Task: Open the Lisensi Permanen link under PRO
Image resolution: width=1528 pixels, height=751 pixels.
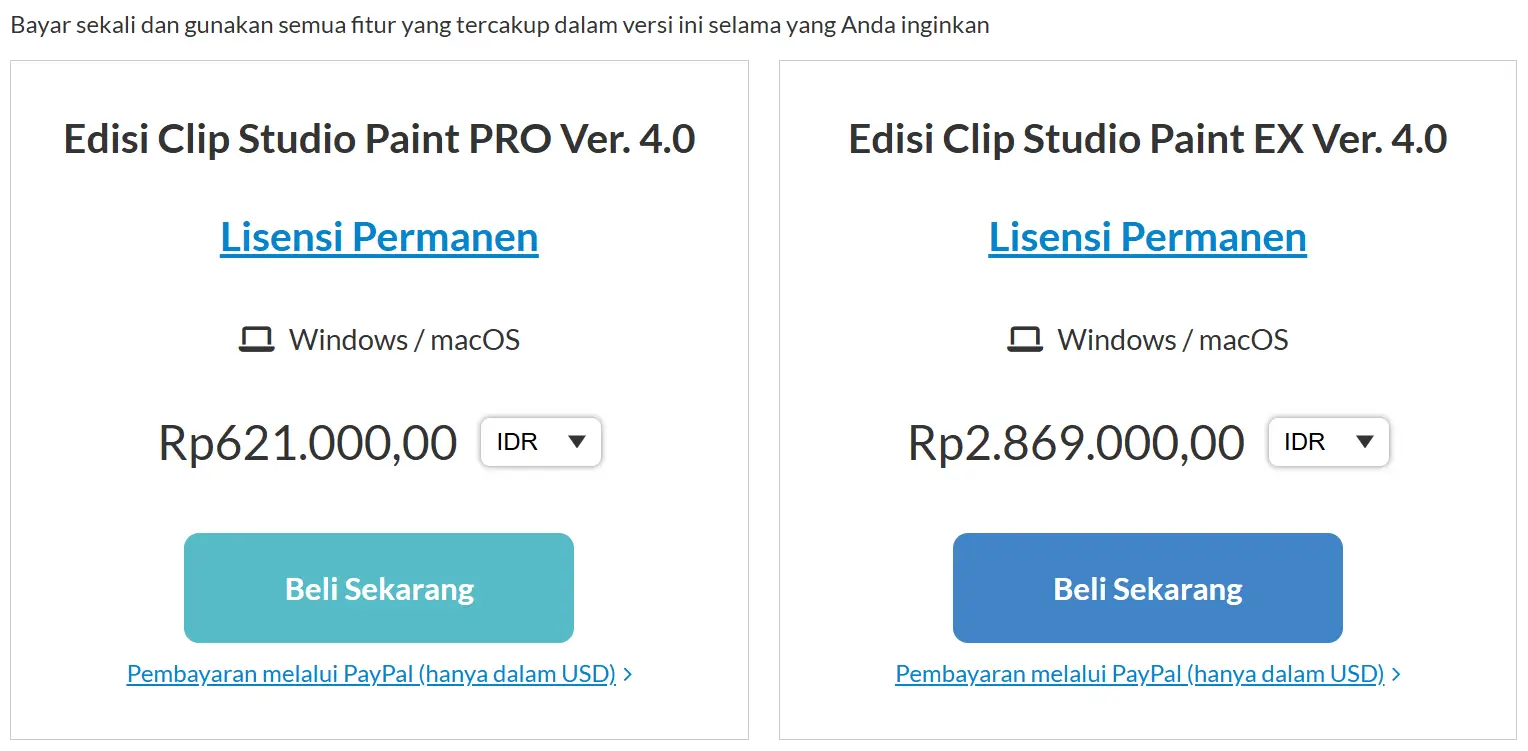Action: click(x=379, y=237)
